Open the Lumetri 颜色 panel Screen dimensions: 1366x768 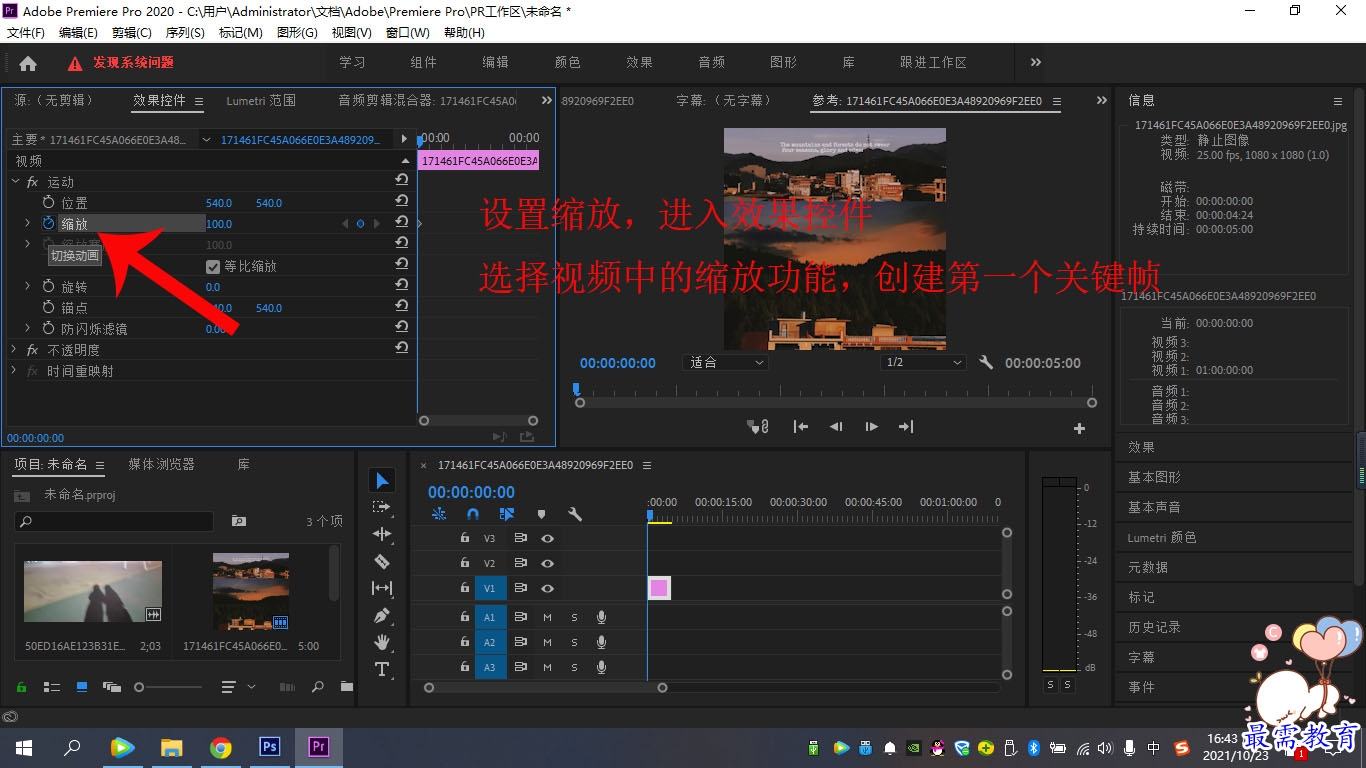pos(1162,537)
